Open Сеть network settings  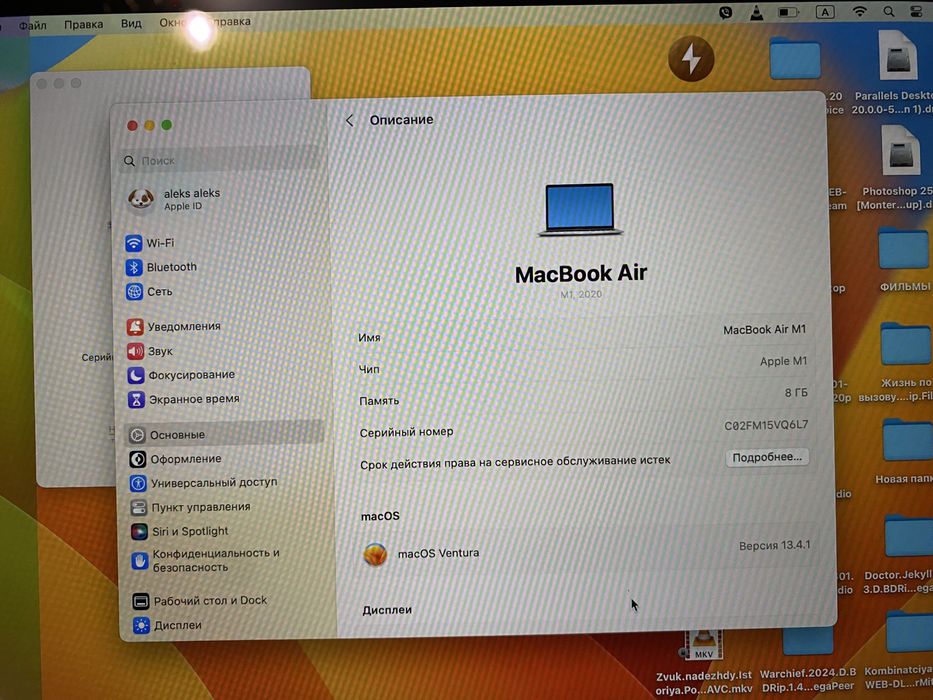tap(149, 292)
